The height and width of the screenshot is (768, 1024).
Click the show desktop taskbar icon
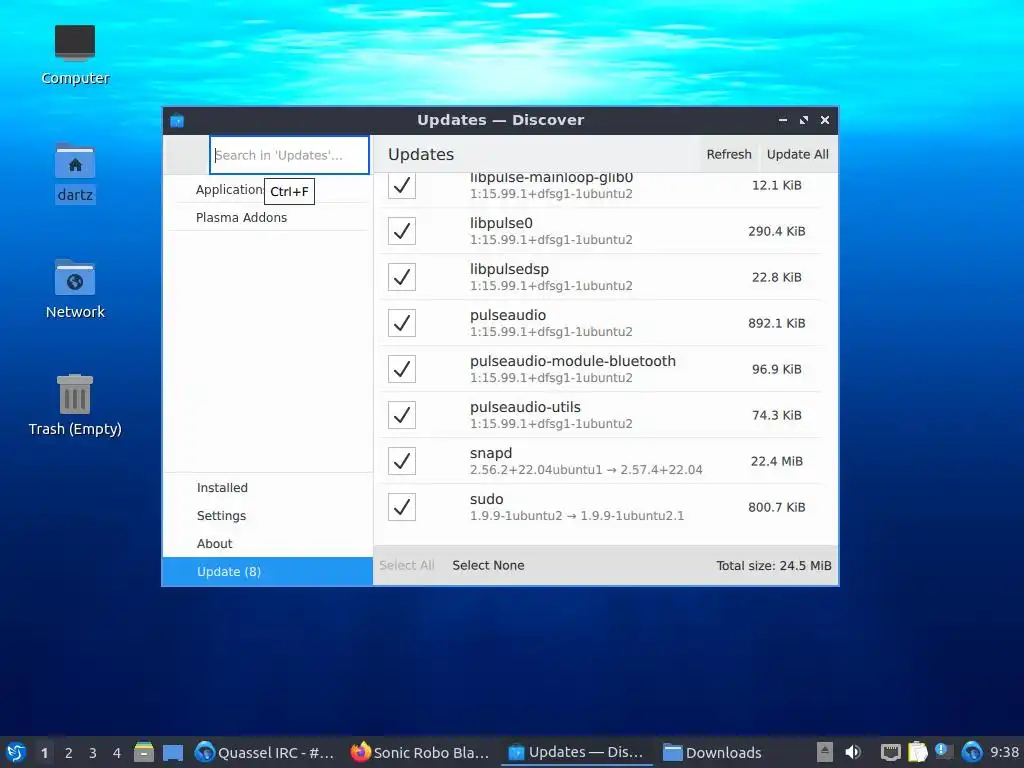pyautogui.click(x=172, y=752)
